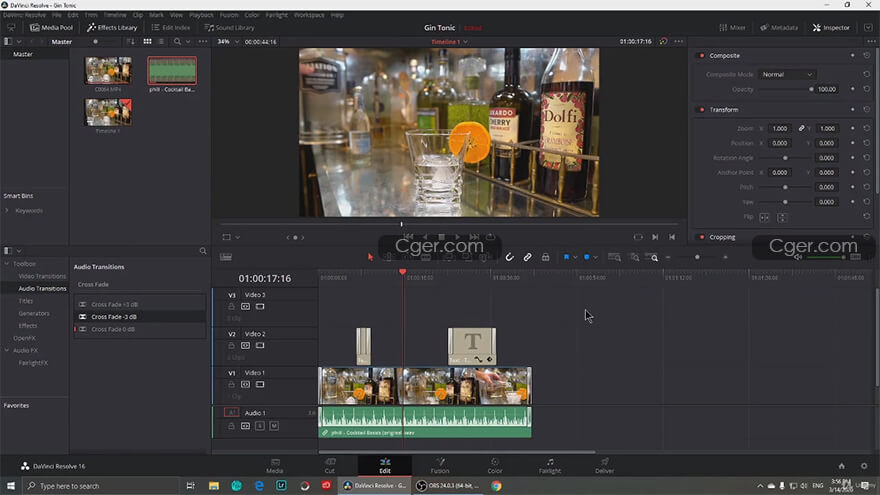Switch to the Fusion page
This screenshot has height=495, width=880.
pyautogui.click(x=440, y=466)
